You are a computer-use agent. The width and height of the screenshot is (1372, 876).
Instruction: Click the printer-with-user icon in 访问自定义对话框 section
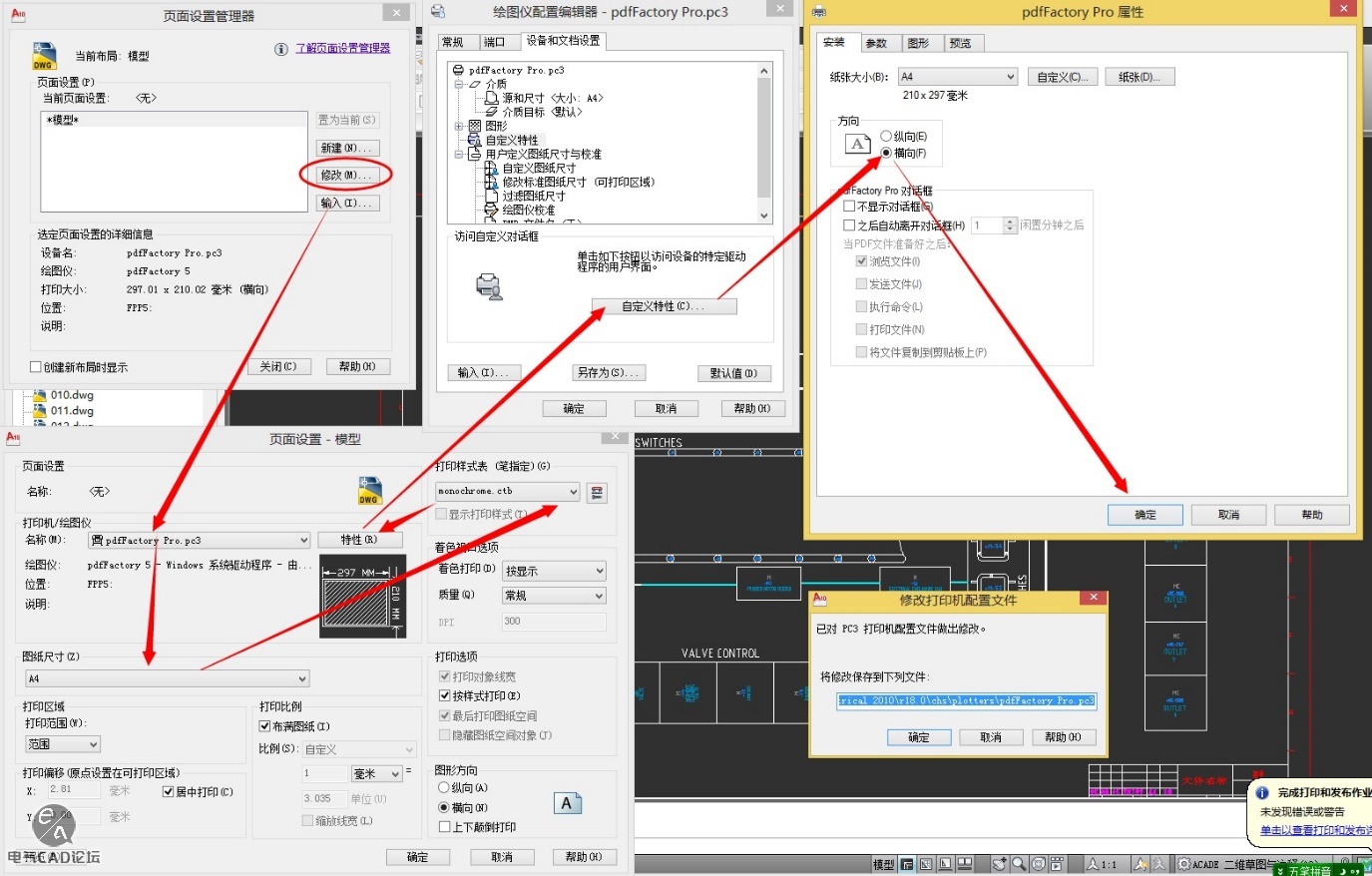point(489,286)
